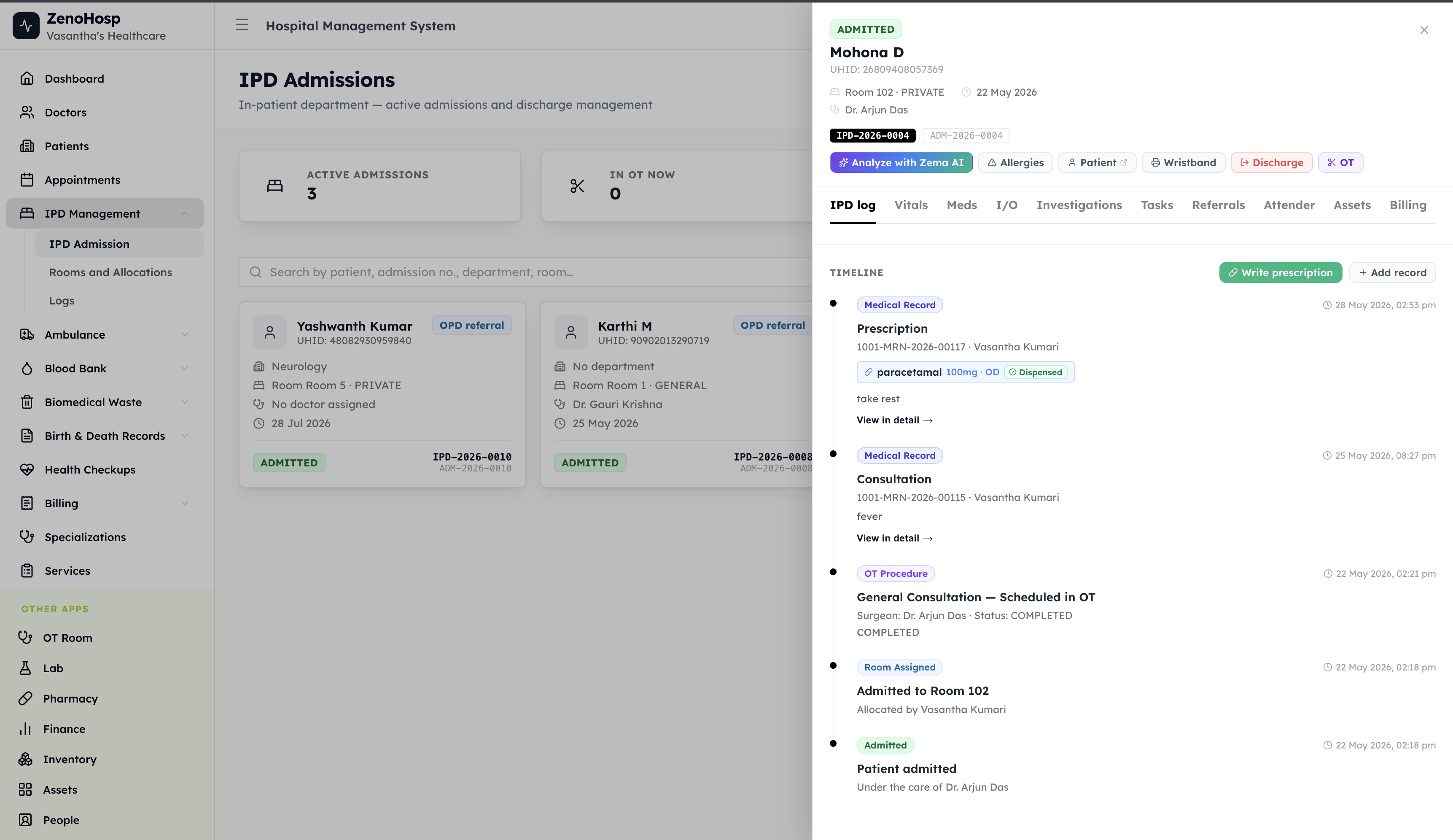
Task: Open the Referrals tab
Action: 1218,205
